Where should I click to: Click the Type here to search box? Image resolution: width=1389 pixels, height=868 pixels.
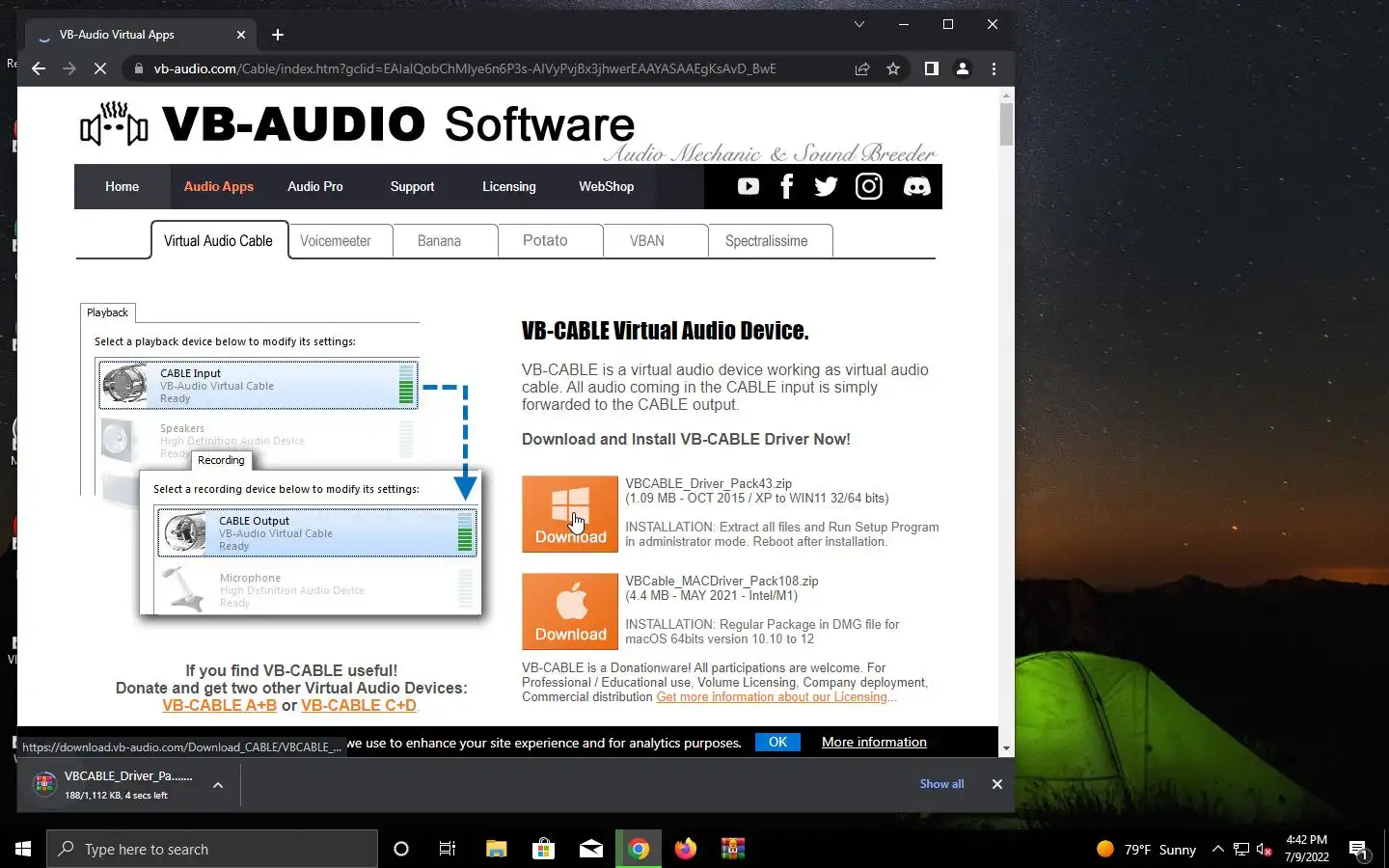(x=212, y=849)
